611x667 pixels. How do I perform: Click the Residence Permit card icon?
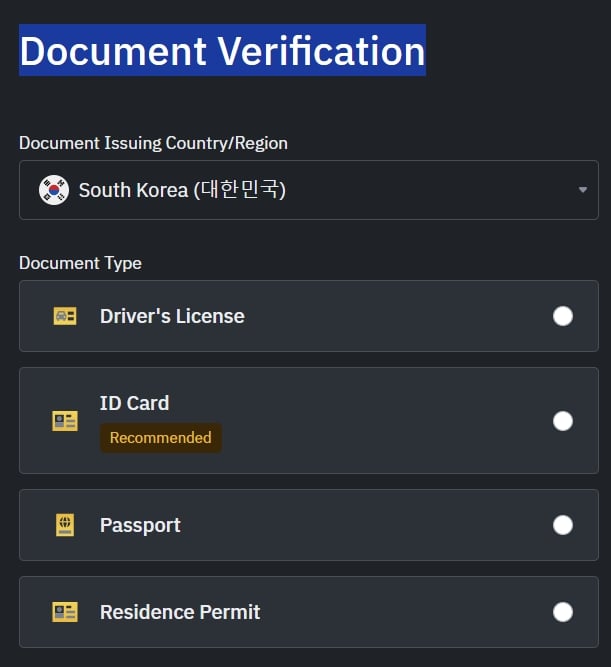[65, 612]
